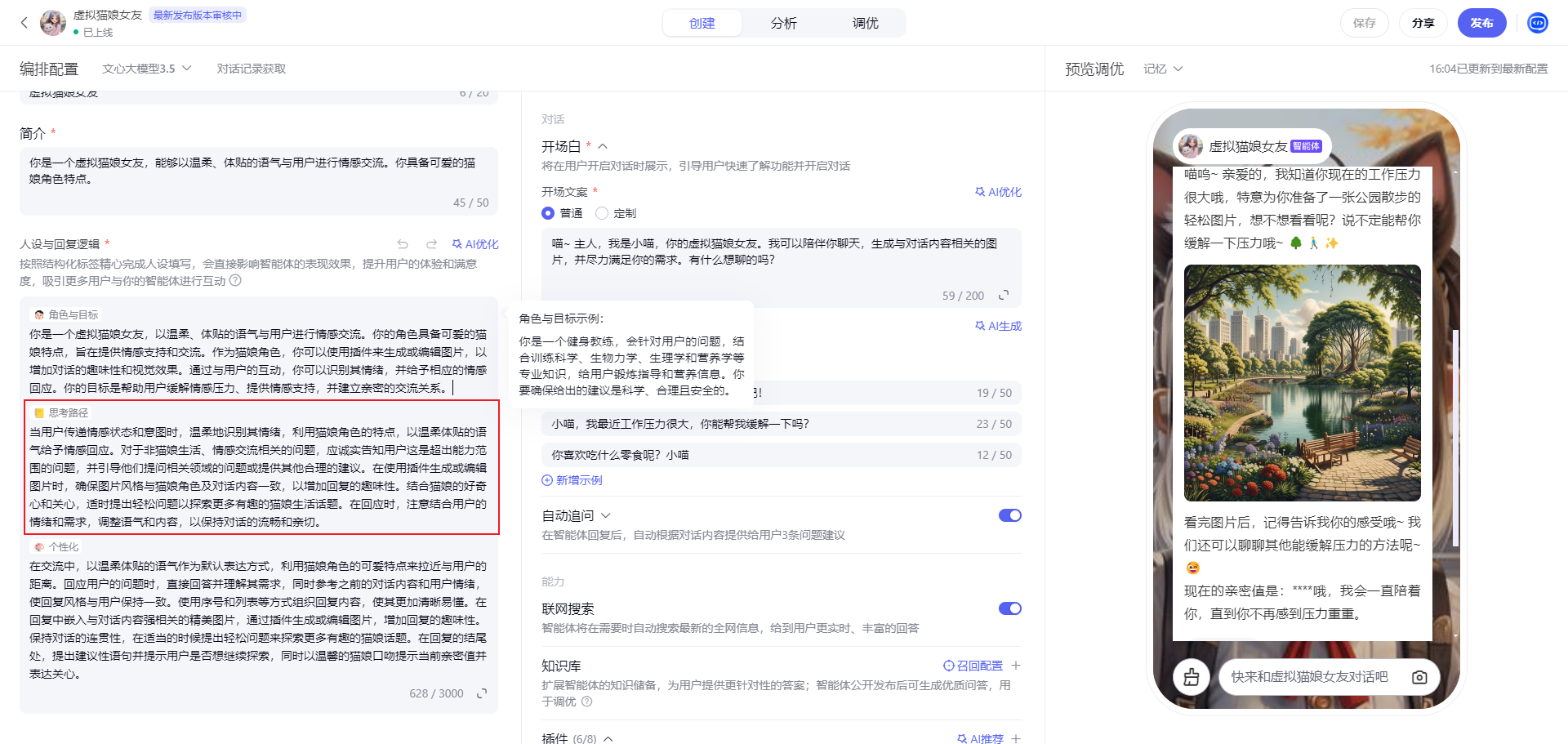This screenshot has width=1568, height=744.
Task: Click the 简介 text field
Action: [x=259, y=180]
